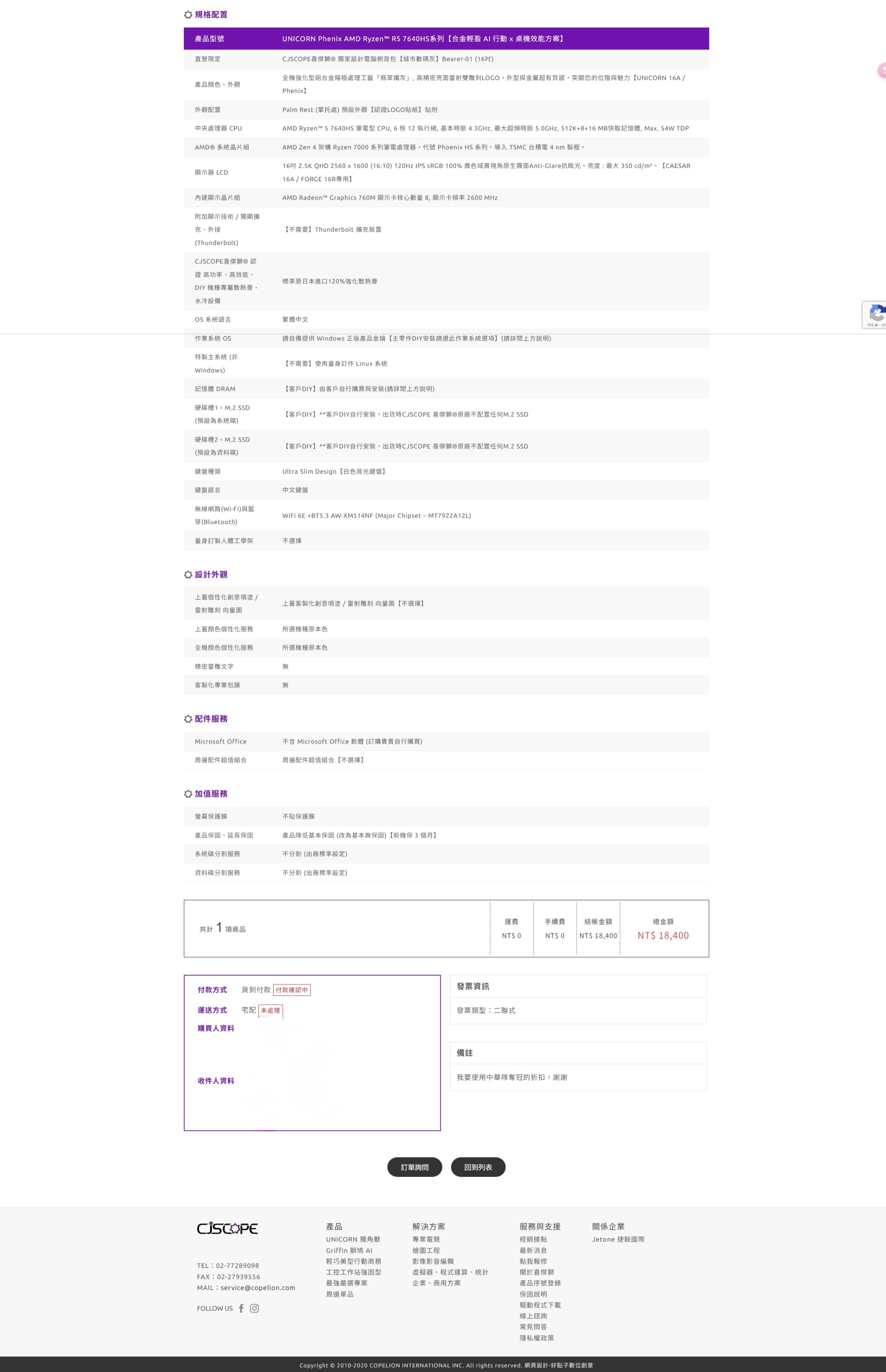This screenshot has height=1372, width=886.
Task: Open 線上諮詢 footer link
Action: 533,1316
